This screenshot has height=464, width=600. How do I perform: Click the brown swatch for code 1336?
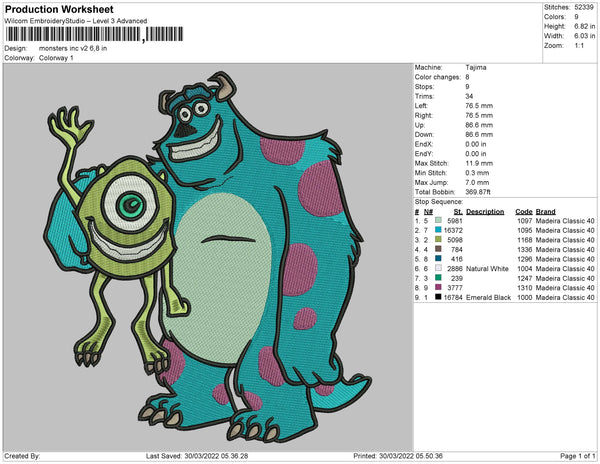click(x=438, y=249)
